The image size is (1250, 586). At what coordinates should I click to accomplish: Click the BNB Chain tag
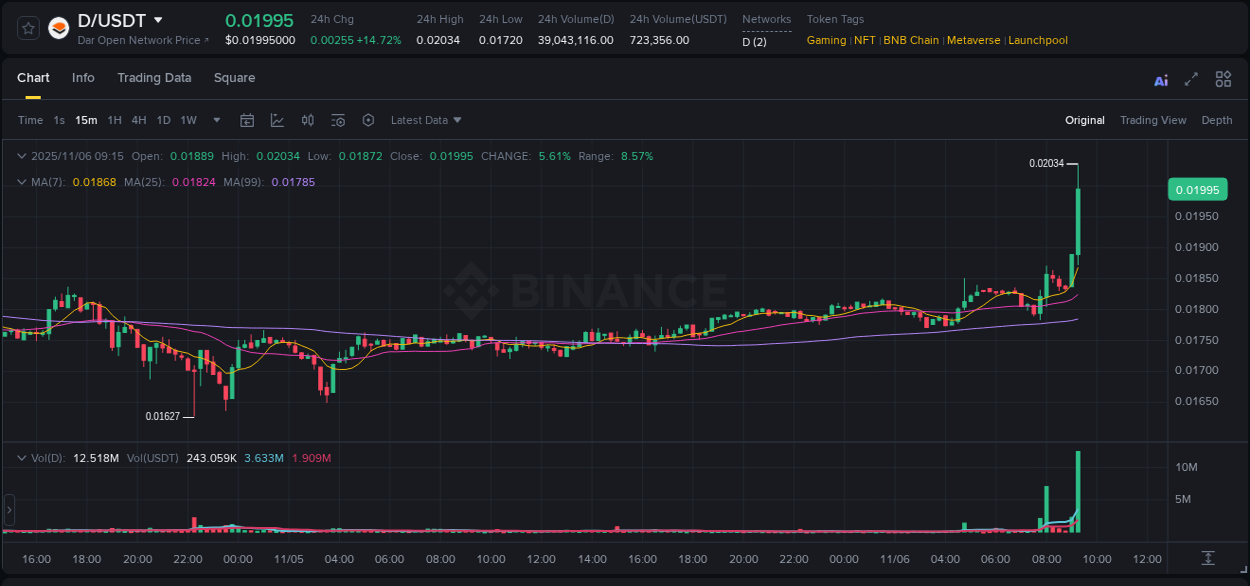point(911,40)
